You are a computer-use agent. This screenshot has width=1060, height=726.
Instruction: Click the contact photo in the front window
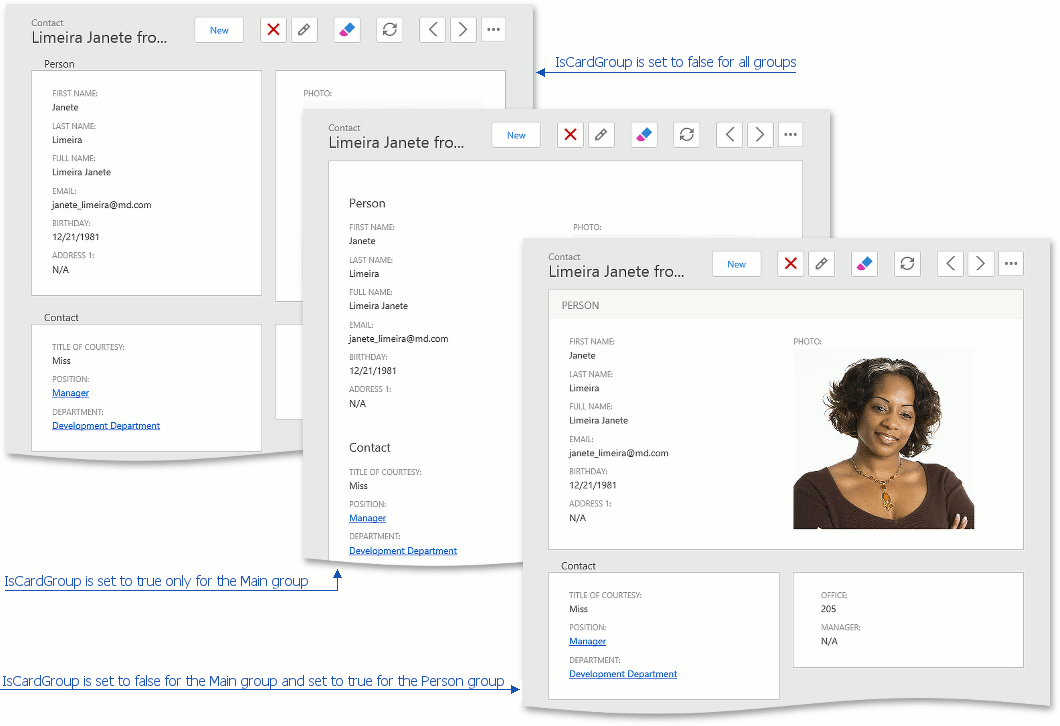click(883, 439)
